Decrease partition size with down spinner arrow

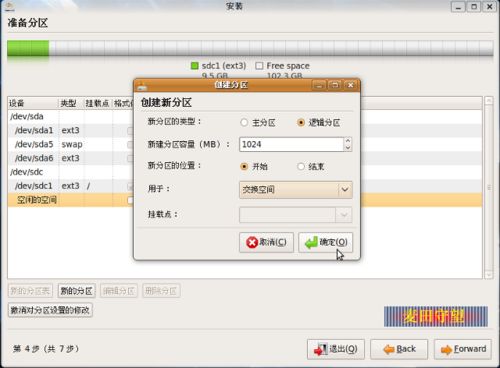click(x=348, y=148)
